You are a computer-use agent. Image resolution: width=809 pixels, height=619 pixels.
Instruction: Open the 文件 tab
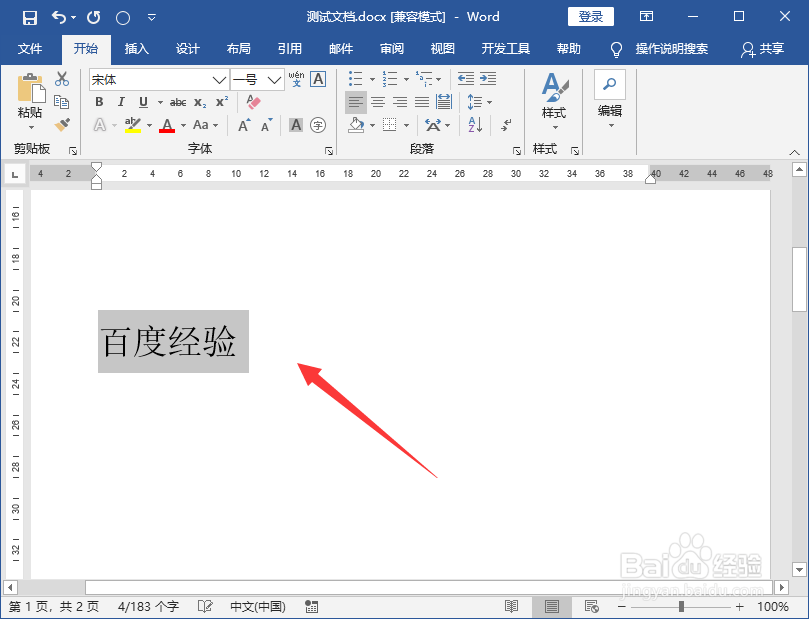click(30, 49)
